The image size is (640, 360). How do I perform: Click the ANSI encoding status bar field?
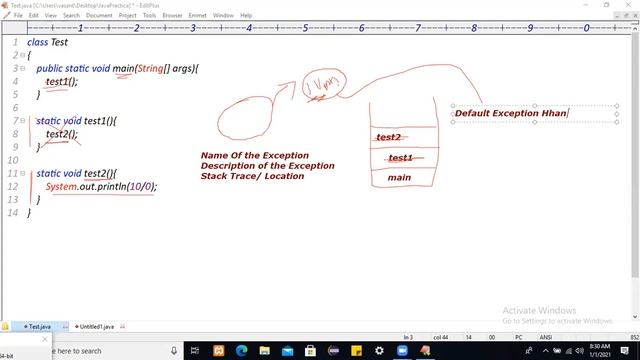tap(546, 338)
